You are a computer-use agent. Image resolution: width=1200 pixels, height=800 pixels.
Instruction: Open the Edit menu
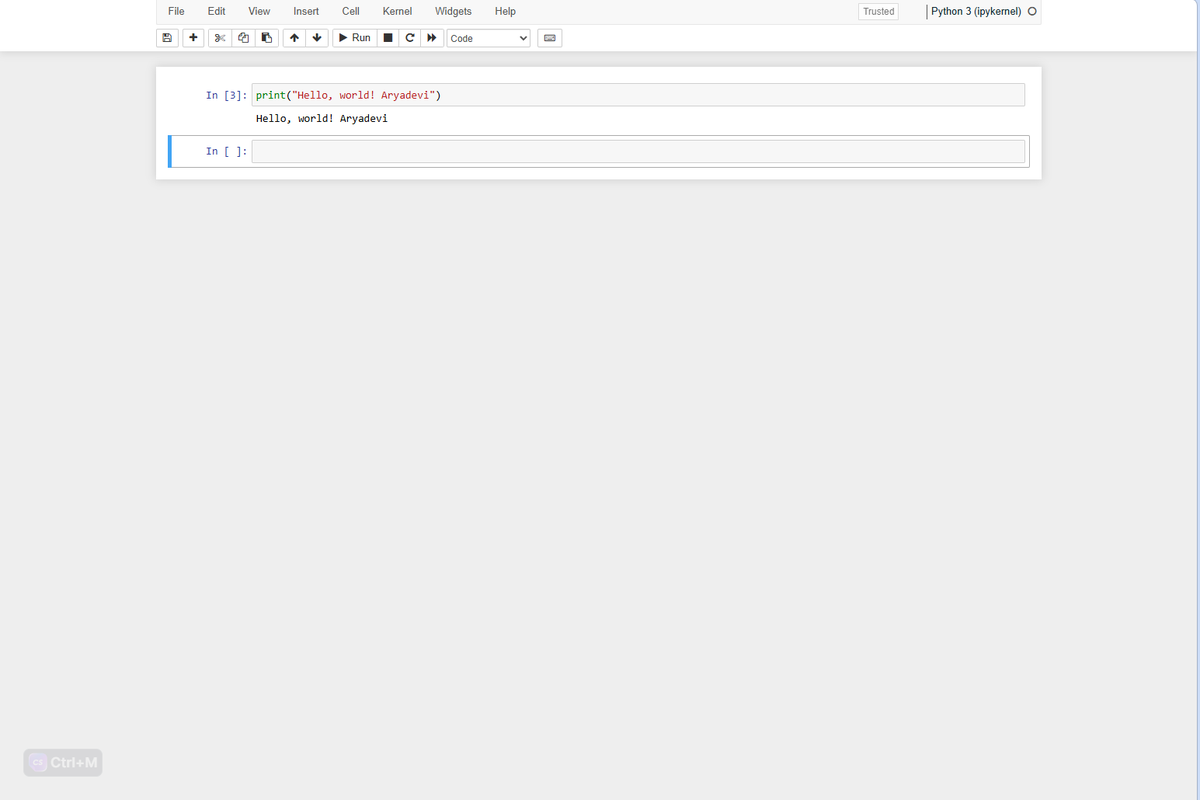point(216,11)
